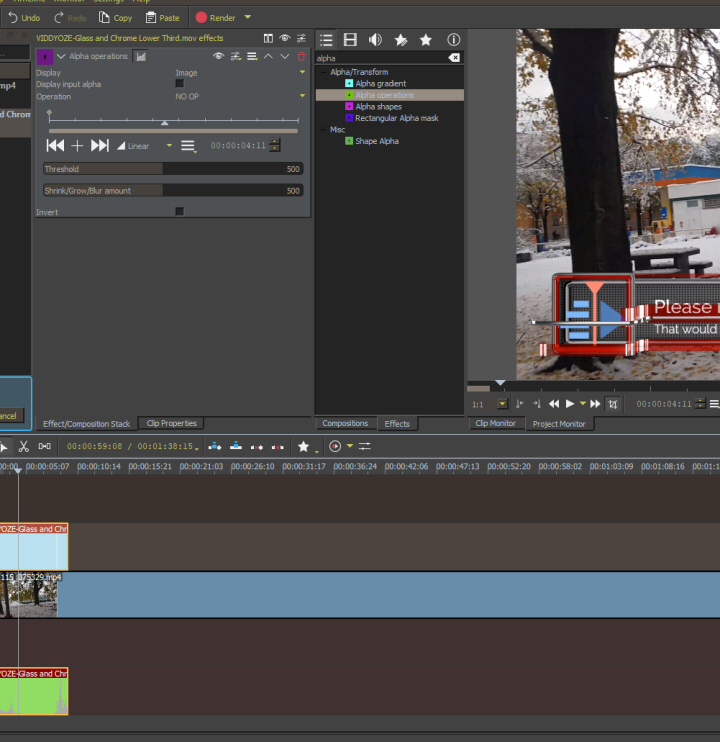The width and height of the screenshot is (720, 742).
Task: Adjust the Shrink/Grow/Blur amount slider
Action: click(x=173, y=191)
